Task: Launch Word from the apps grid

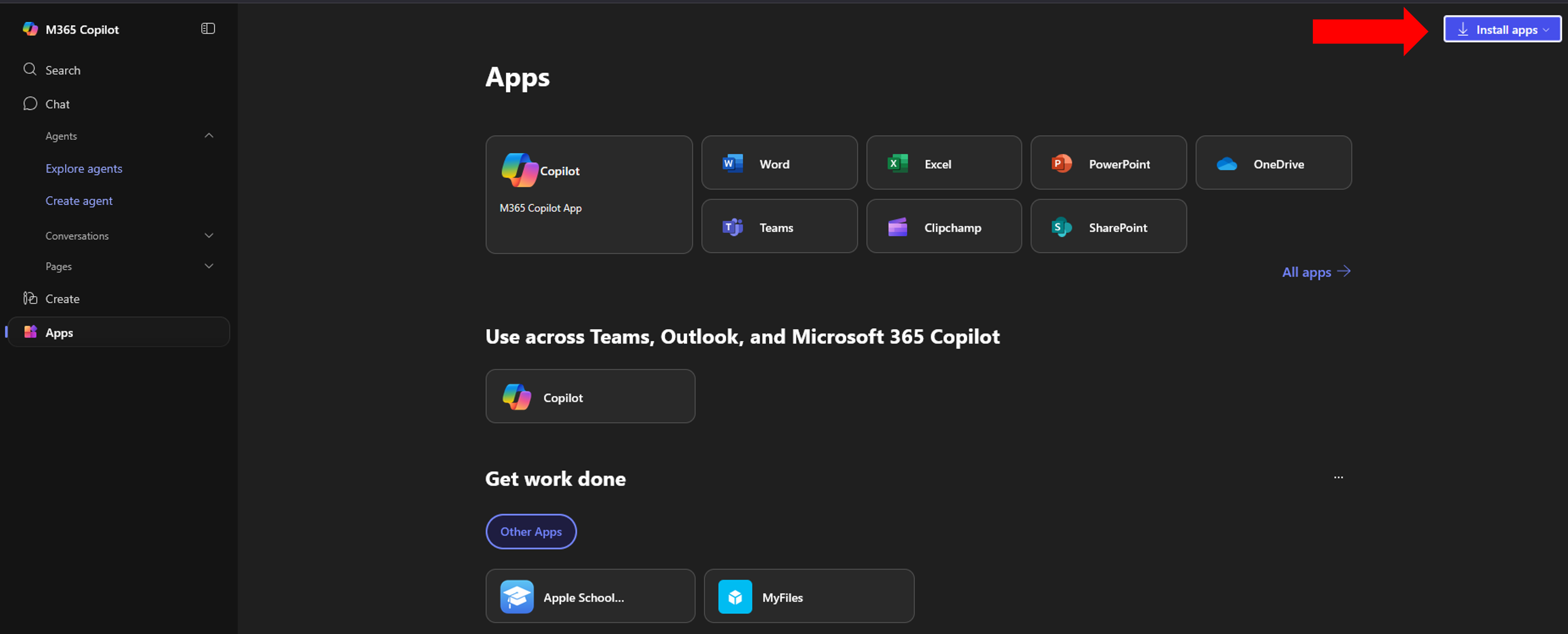Action: pos(779,163)
